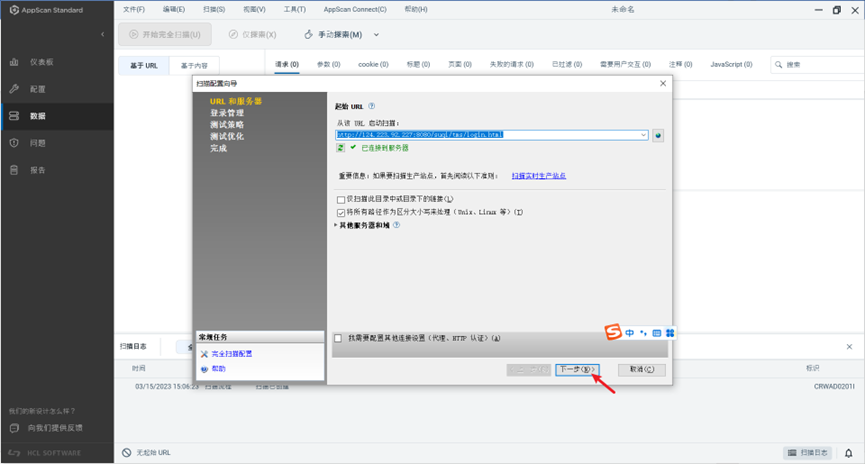
Task: Open the 帮助(H) menu in menu bar
Action: pos(416,9)
